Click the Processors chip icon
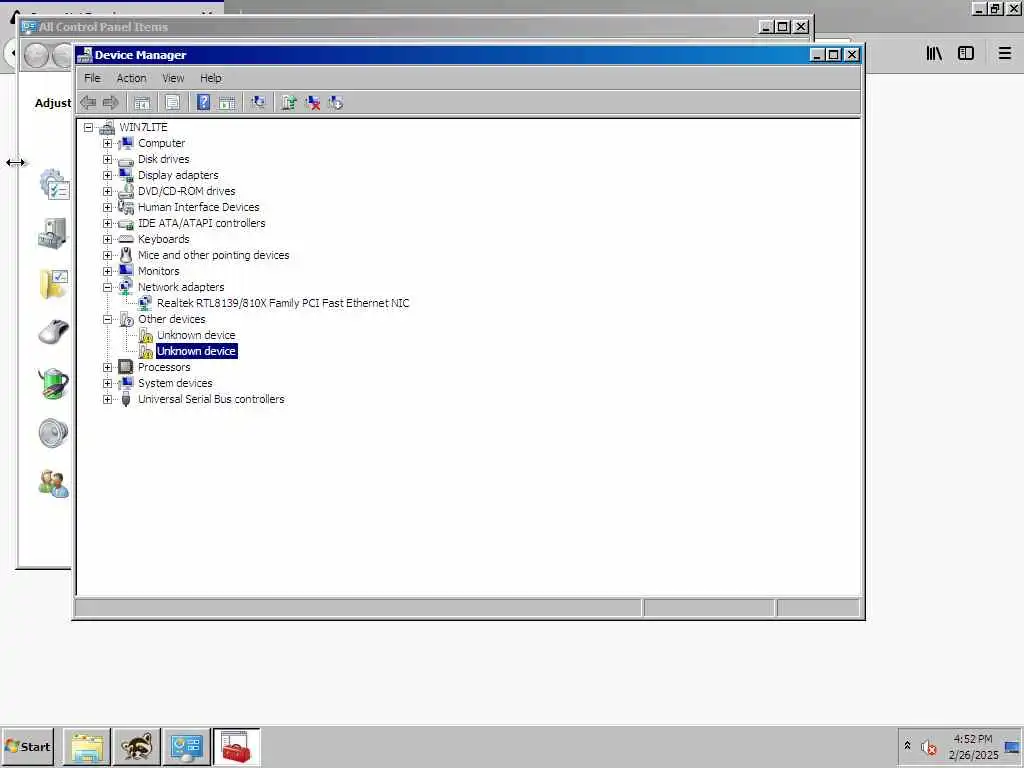Screen dimensions: 1024x768 point(125,367)
